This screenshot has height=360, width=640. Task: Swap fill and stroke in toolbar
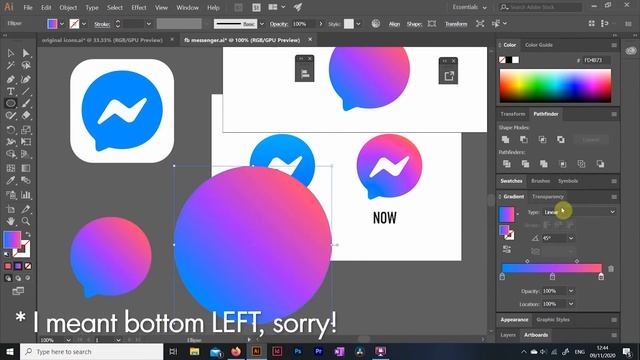tap(28, 235)
